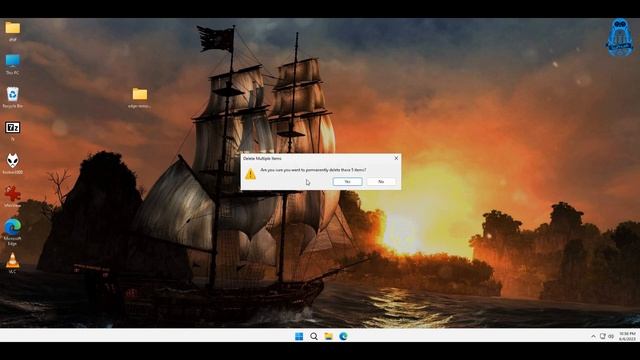
Task: Select the VLC cone desktop shortcut
Action: (13, 263)
